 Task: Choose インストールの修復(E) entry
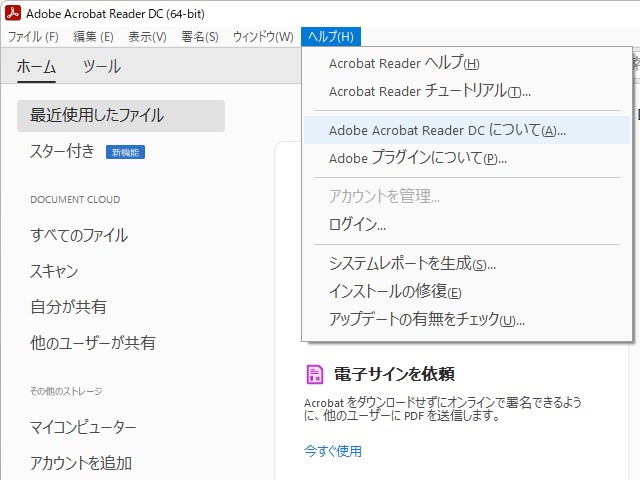467,291
